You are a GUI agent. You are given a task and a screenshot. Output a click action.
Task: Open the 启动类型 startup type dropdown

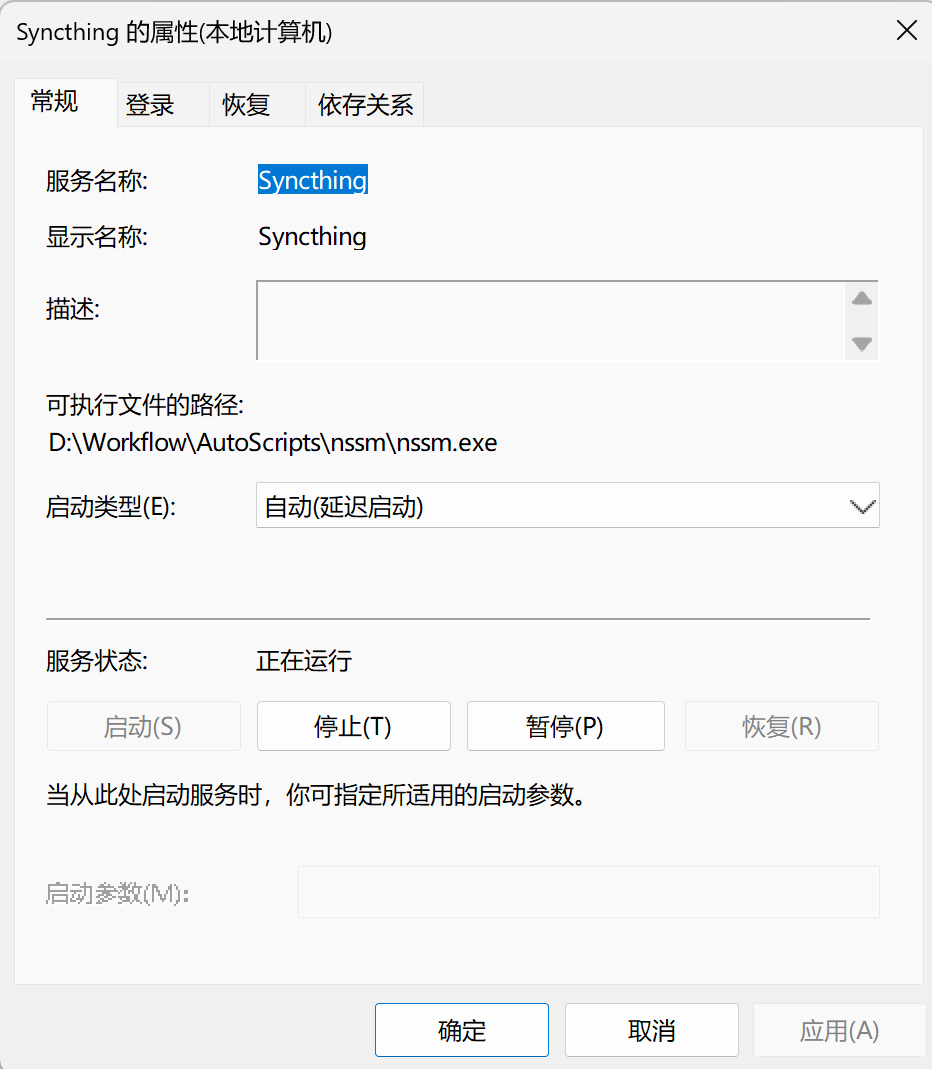567,505
